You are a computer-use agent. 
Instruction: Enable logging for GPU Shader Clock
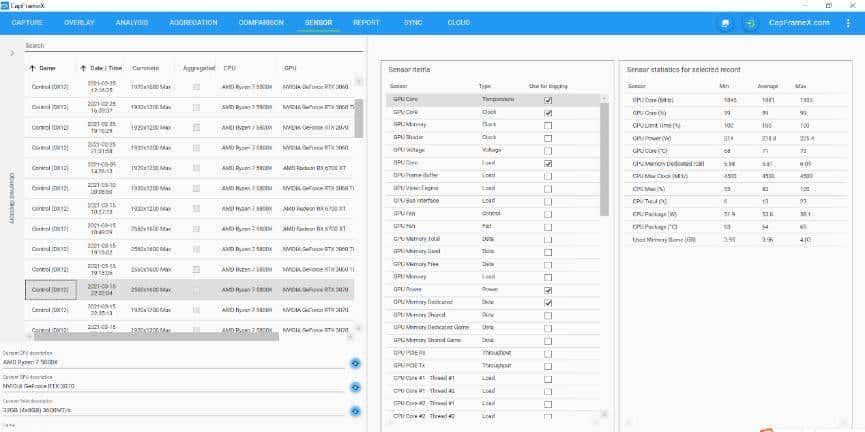coord(548,138)
